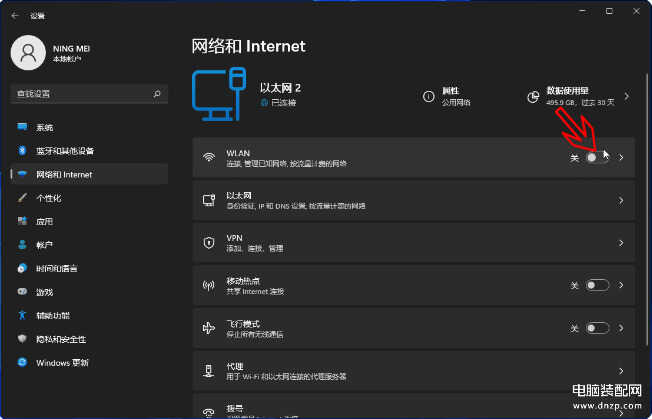Toggle airplane mode (飞行模式) switch
652x419 pixels.
[x=597, y=328]
